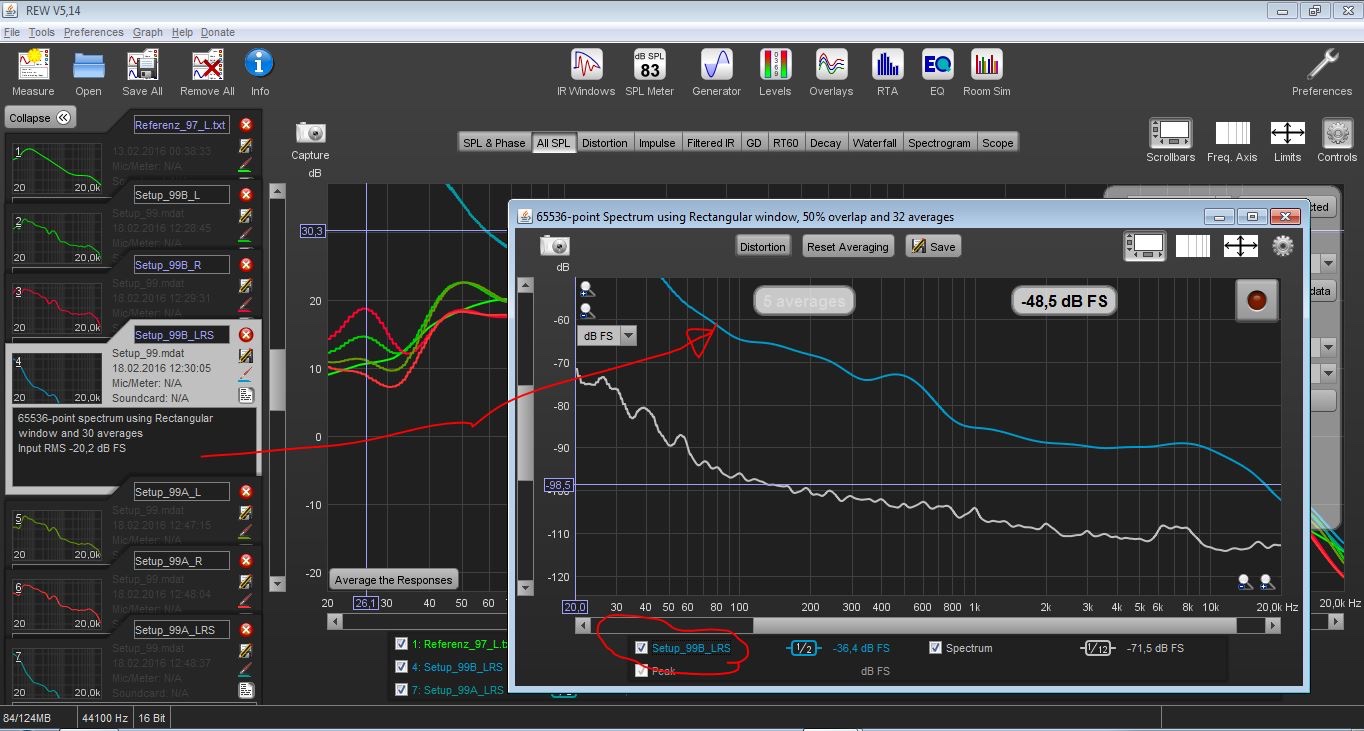Zoom in horizontally with bottom-right magnifier in RTA graph
The width and height of the screenshot is (1364, 731).
[1267, 581]
